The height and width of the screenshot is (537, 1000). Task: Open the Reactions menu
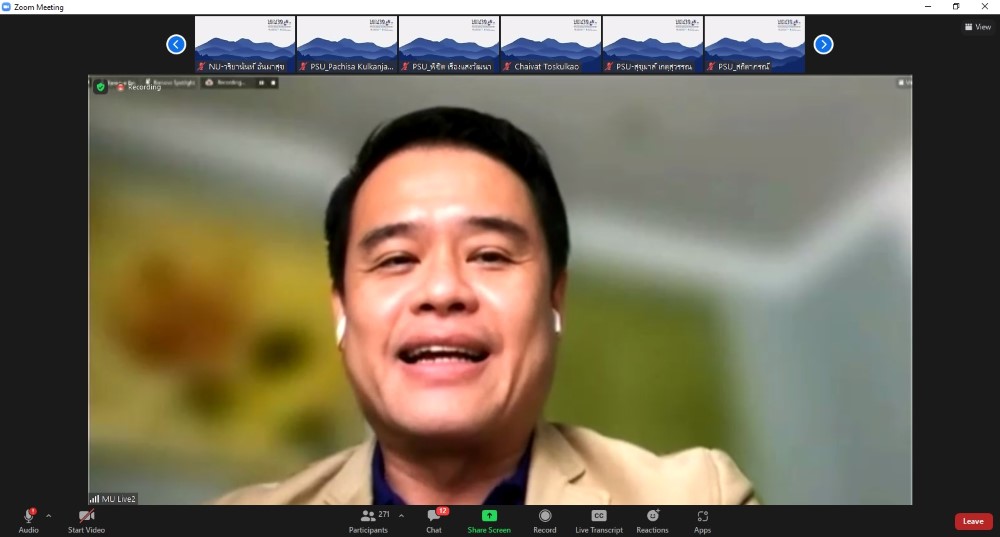[652, 516]
